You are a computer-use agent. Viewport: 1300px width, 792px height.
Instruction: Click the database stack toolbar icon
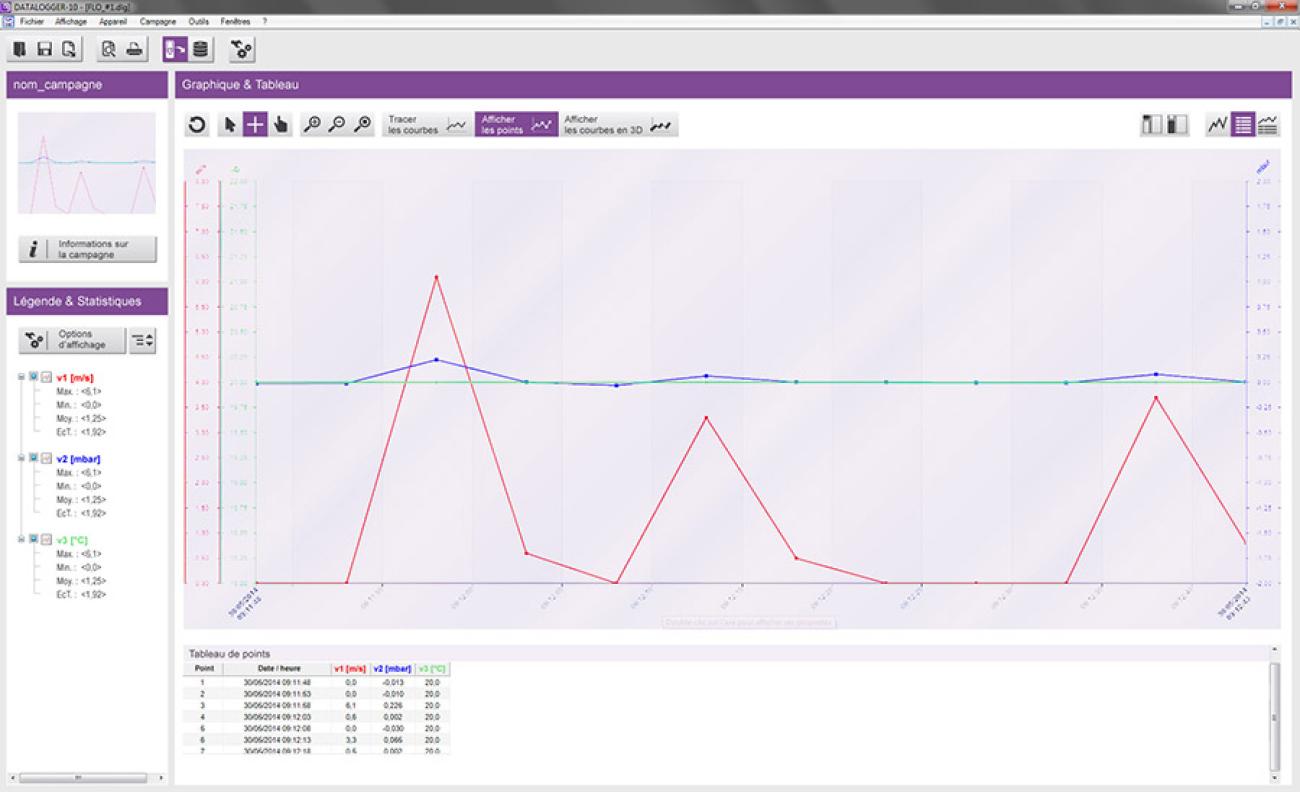coord(201,49)
